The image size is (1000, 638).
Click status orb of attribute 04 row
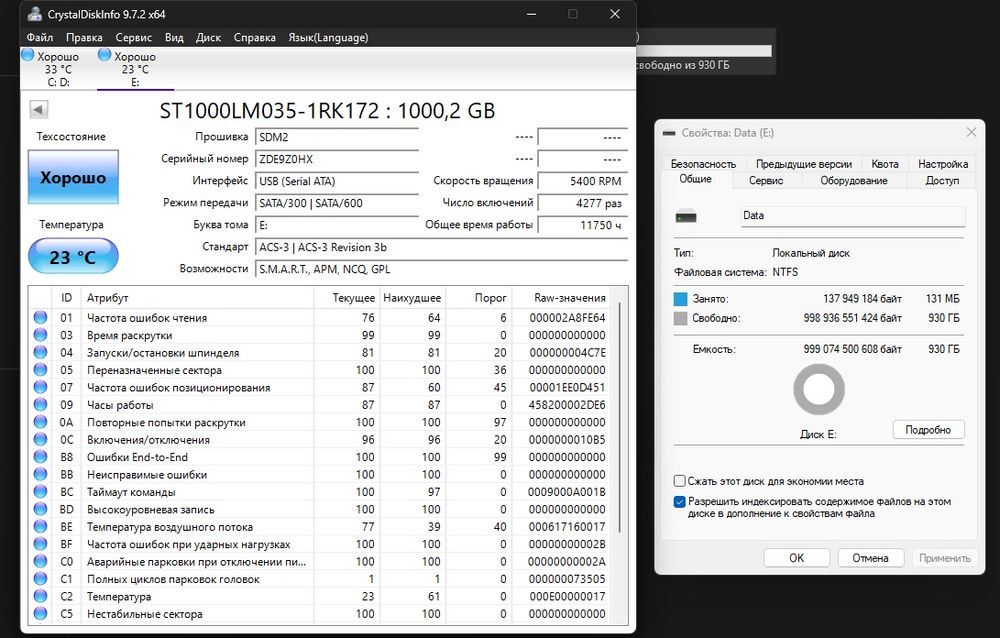(40, 352)
